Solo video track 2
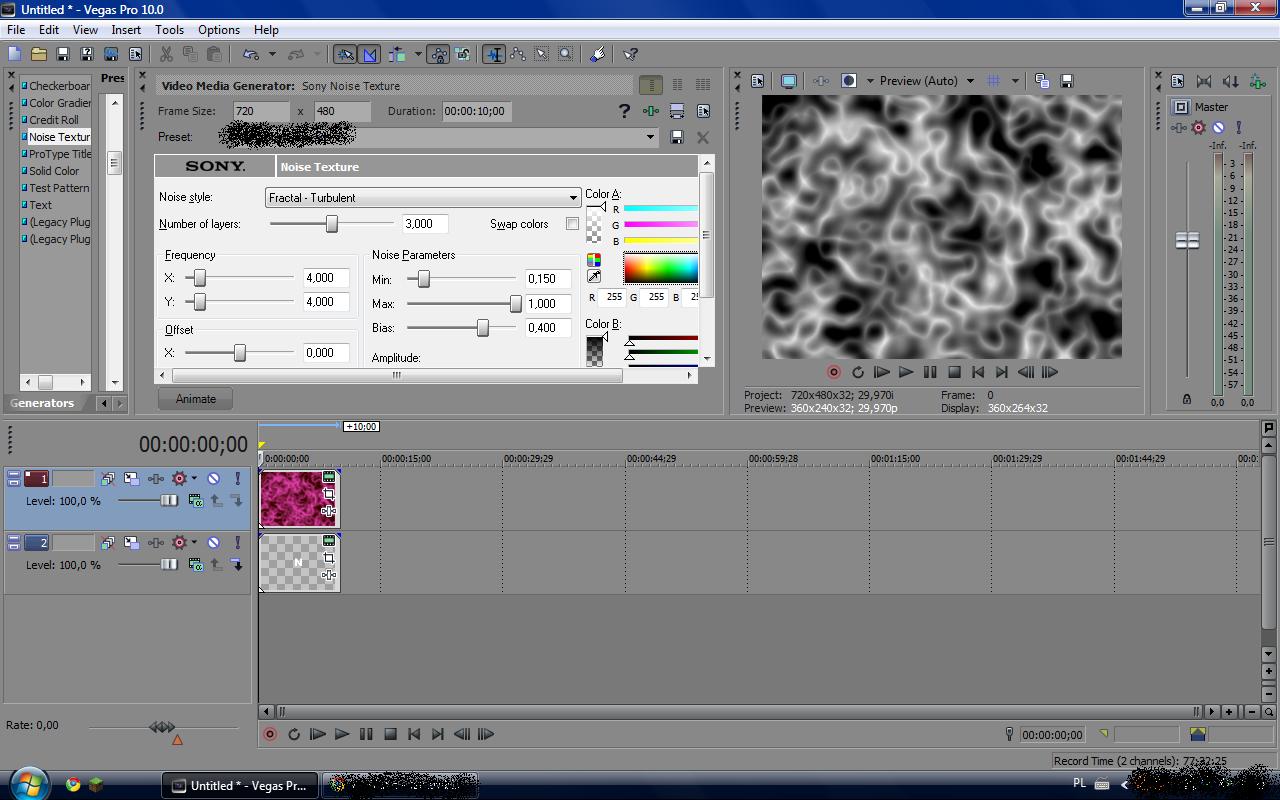This screenshot has height=800, width=1280. click(237, 542)
